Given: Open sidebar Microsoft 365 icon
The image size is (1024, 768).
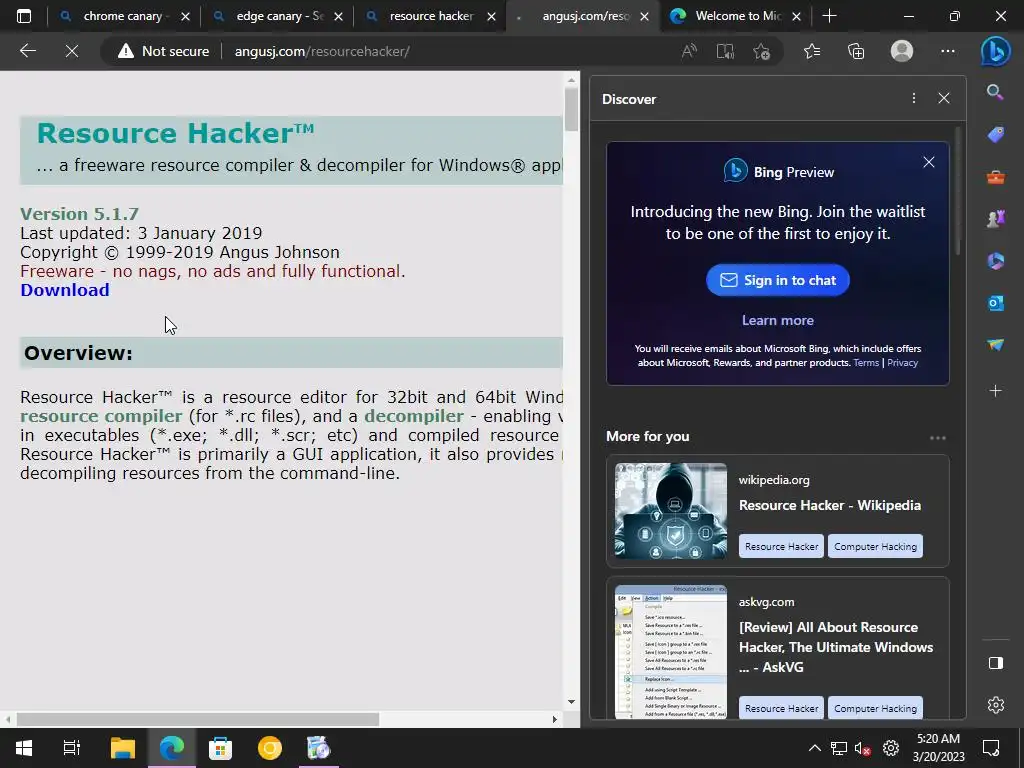Looking at the screenshot, I should [x=995, y=261].
